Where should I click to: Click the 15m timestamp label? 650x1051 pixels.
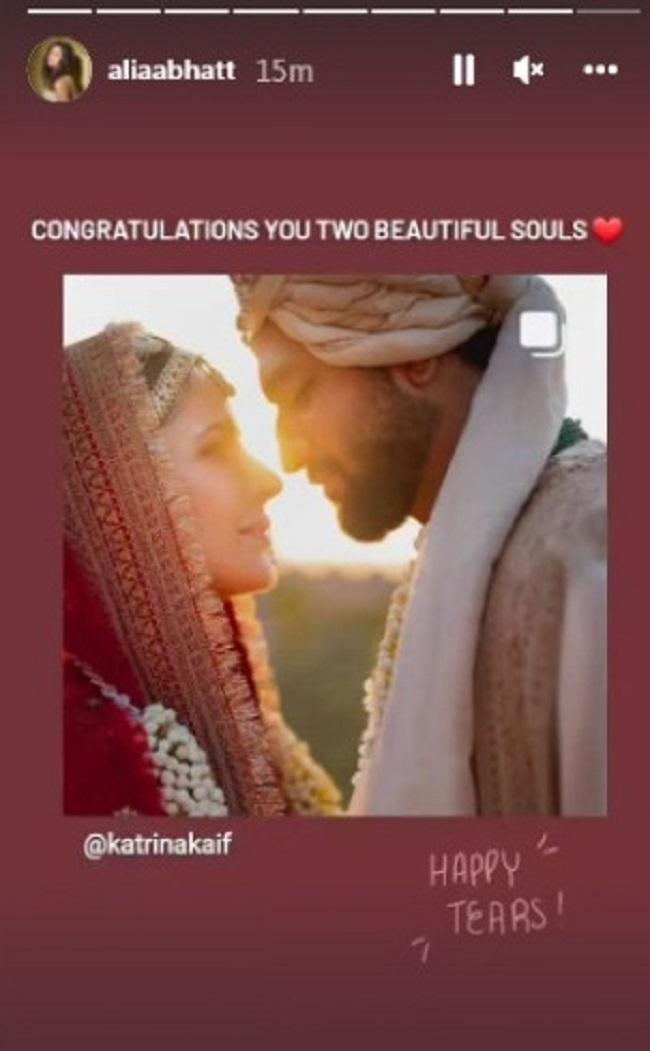(x=285, y=70)
